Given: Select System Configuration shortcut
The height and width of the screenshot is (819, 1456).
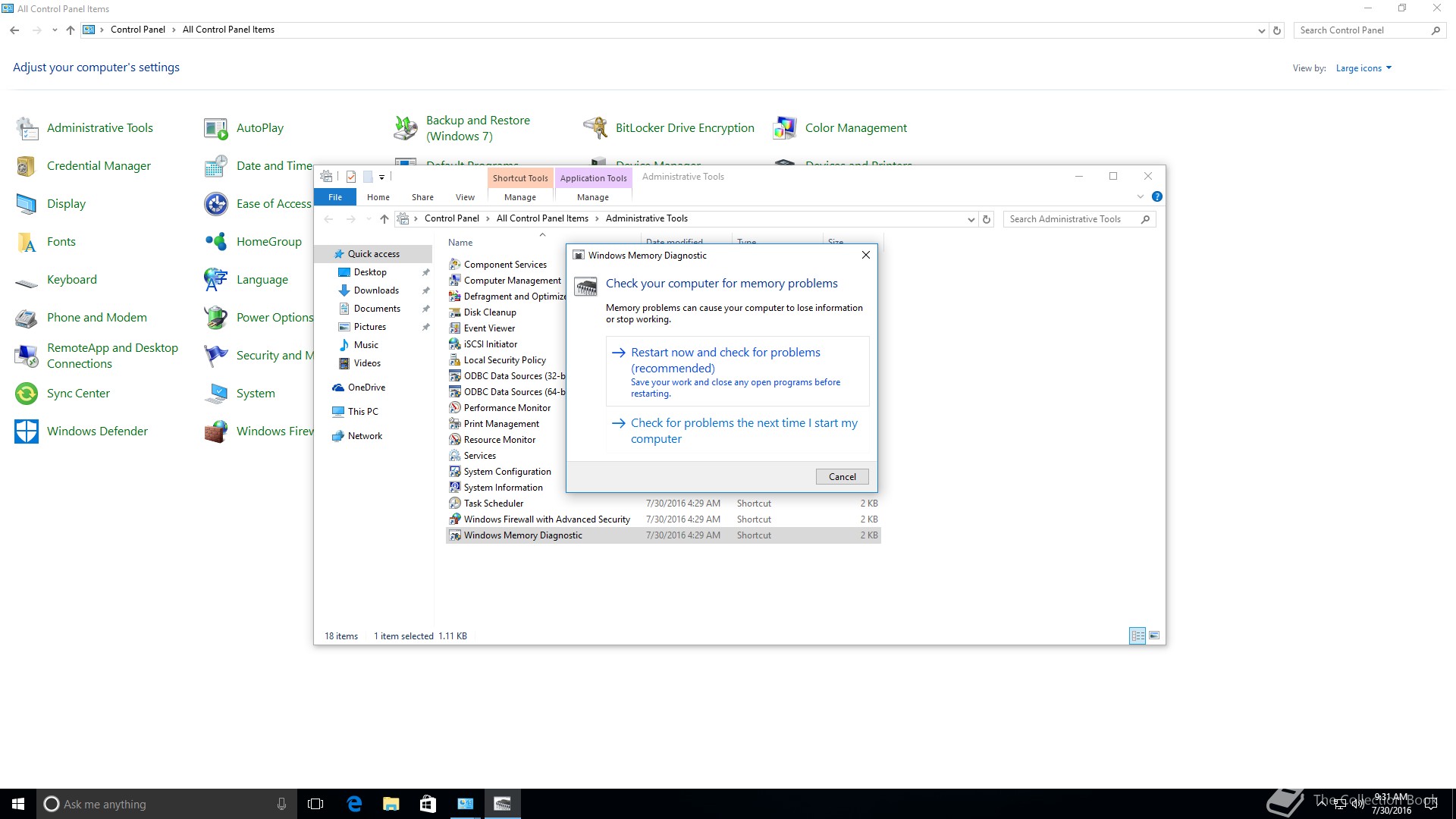Looking at the screenshot, I should pyautogui.click(x=507, y=472).
